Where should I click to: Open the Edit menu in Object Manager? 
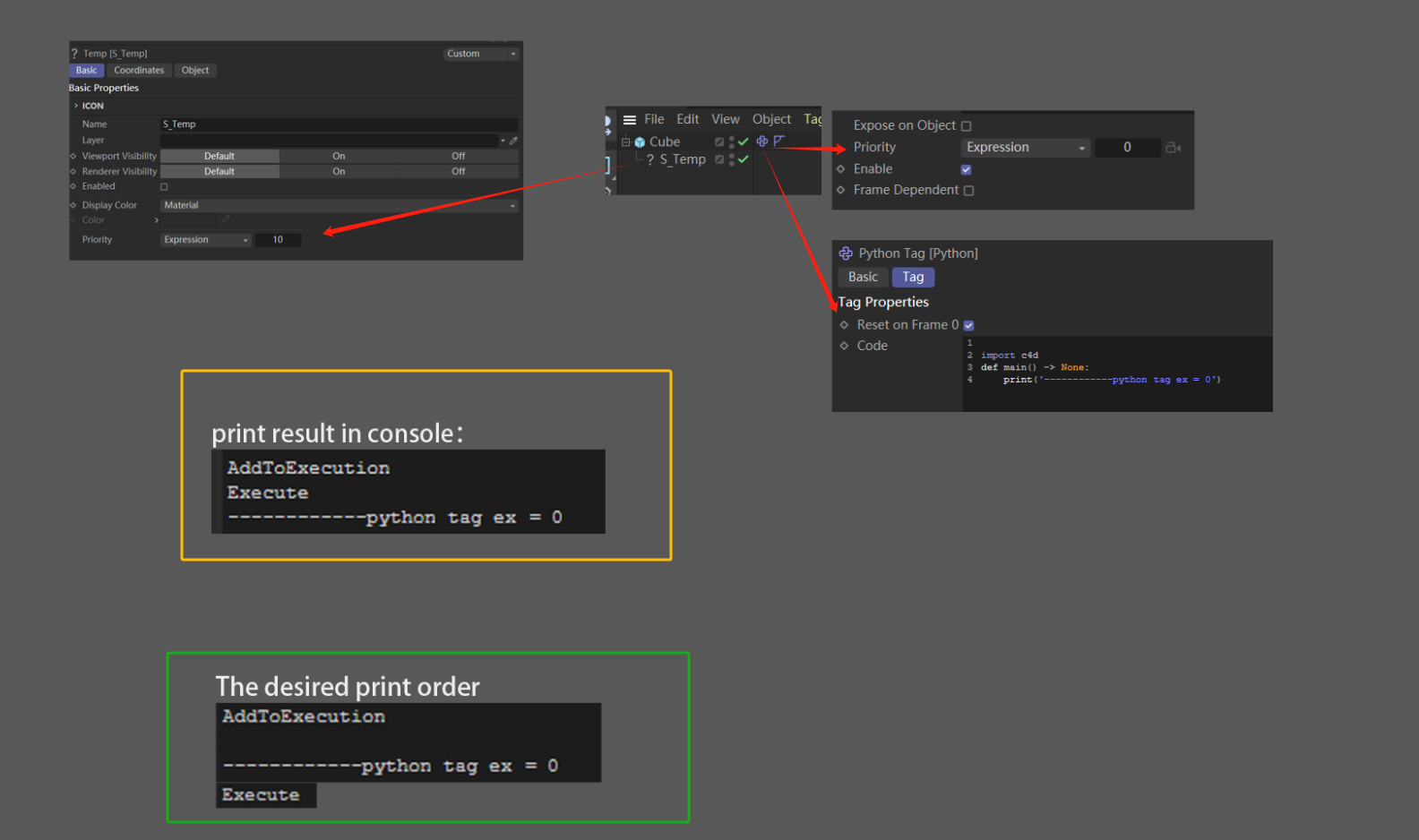click(687, 119)
